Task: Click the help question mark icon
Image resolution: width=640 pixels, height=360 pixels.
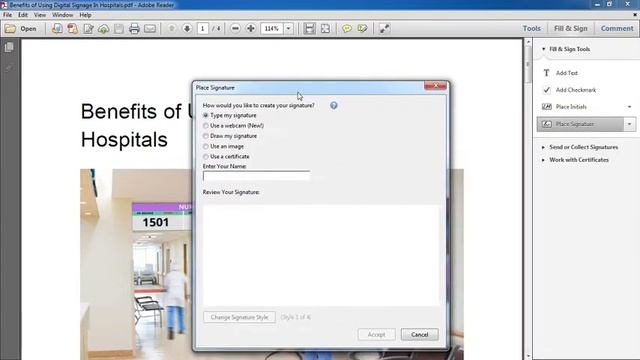Action: pyautogui.click(x=334, y=105)
